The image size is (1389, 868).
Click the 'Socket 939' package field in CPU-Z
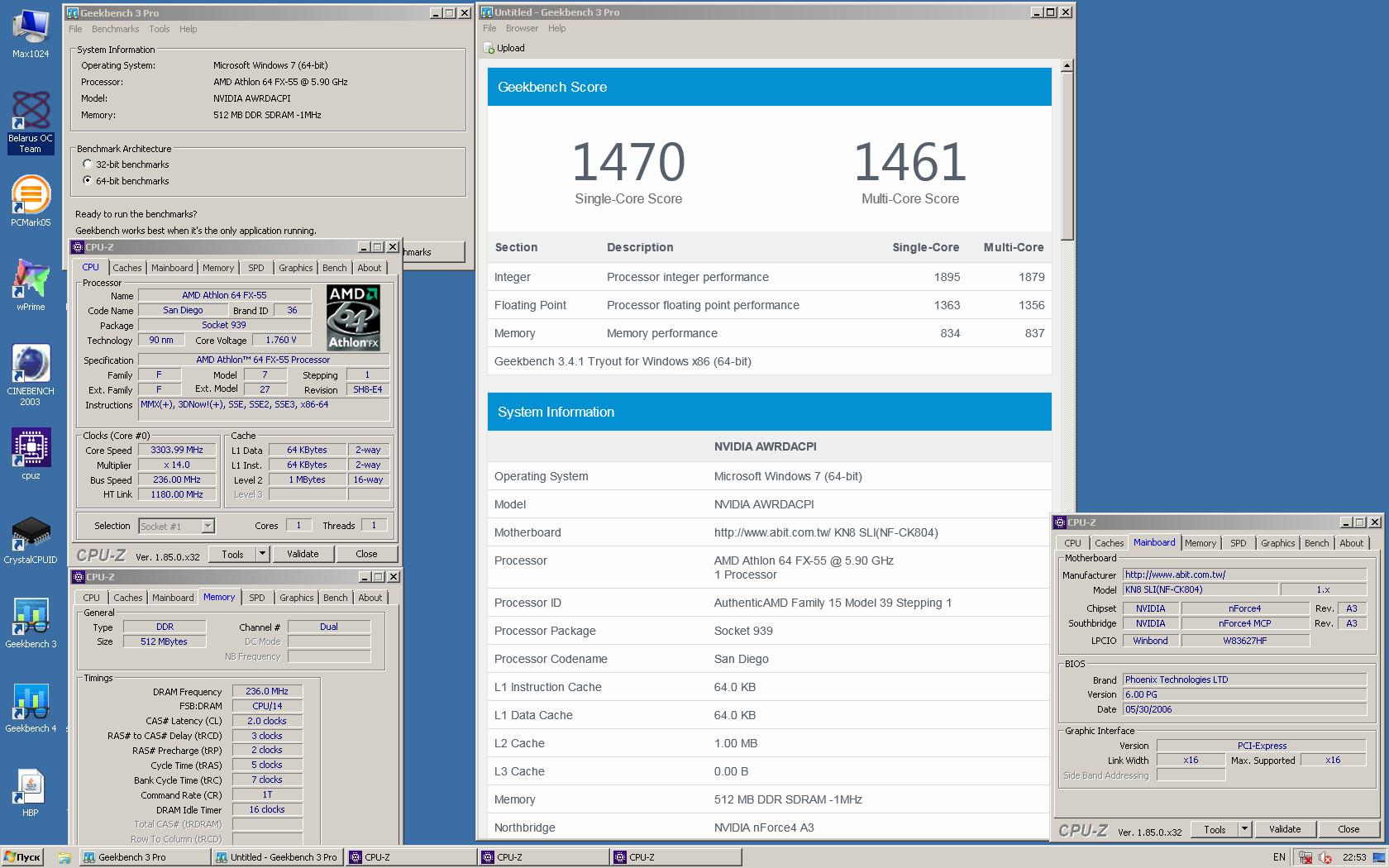(224, 326)
